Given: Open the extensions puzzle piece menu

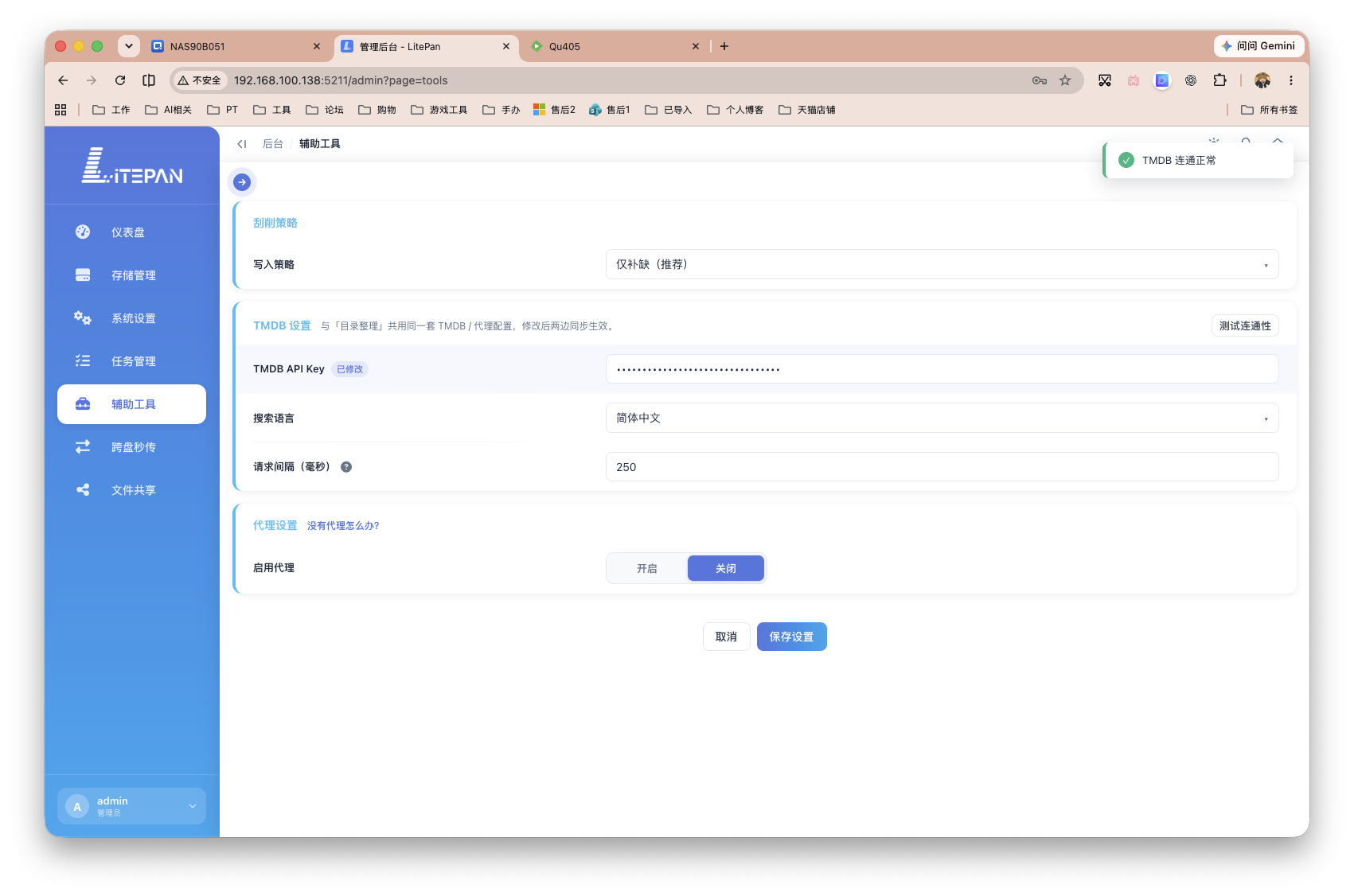Looking at the screenshot, I should tap(1219, 80).
